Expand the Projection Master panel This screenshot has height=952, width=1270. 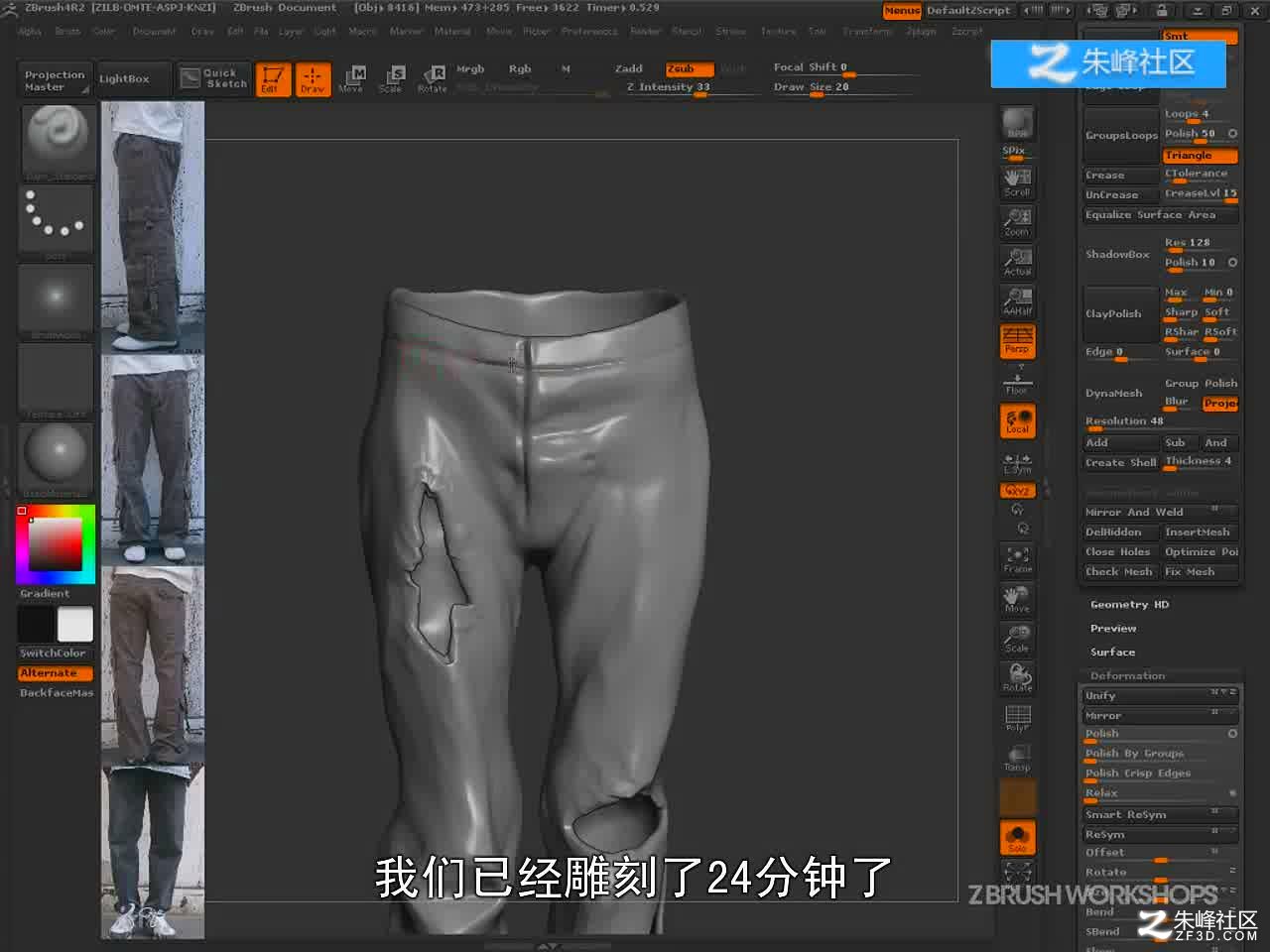pos(56,80)
